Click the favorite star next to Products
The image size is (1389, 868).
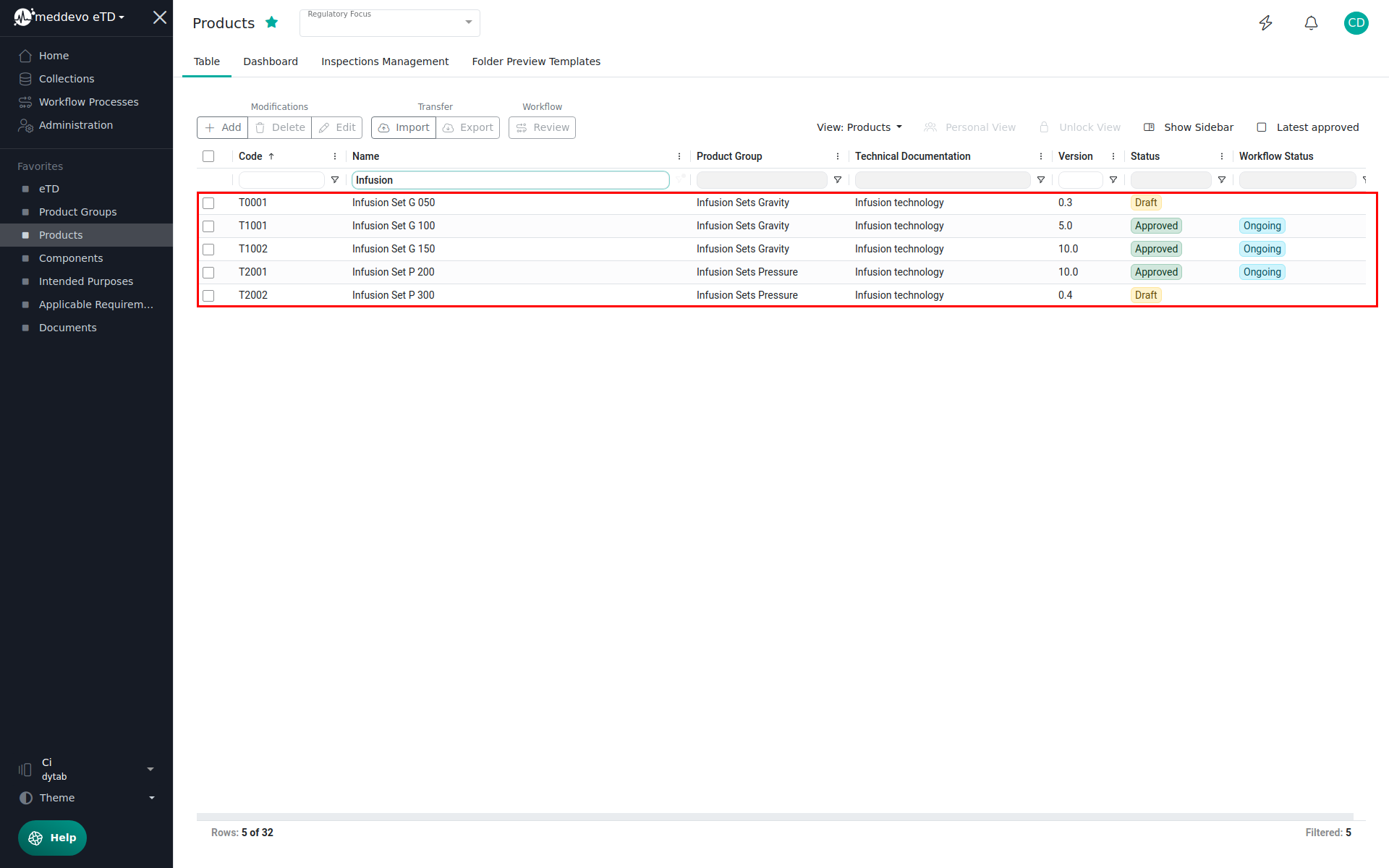(272, 22)
